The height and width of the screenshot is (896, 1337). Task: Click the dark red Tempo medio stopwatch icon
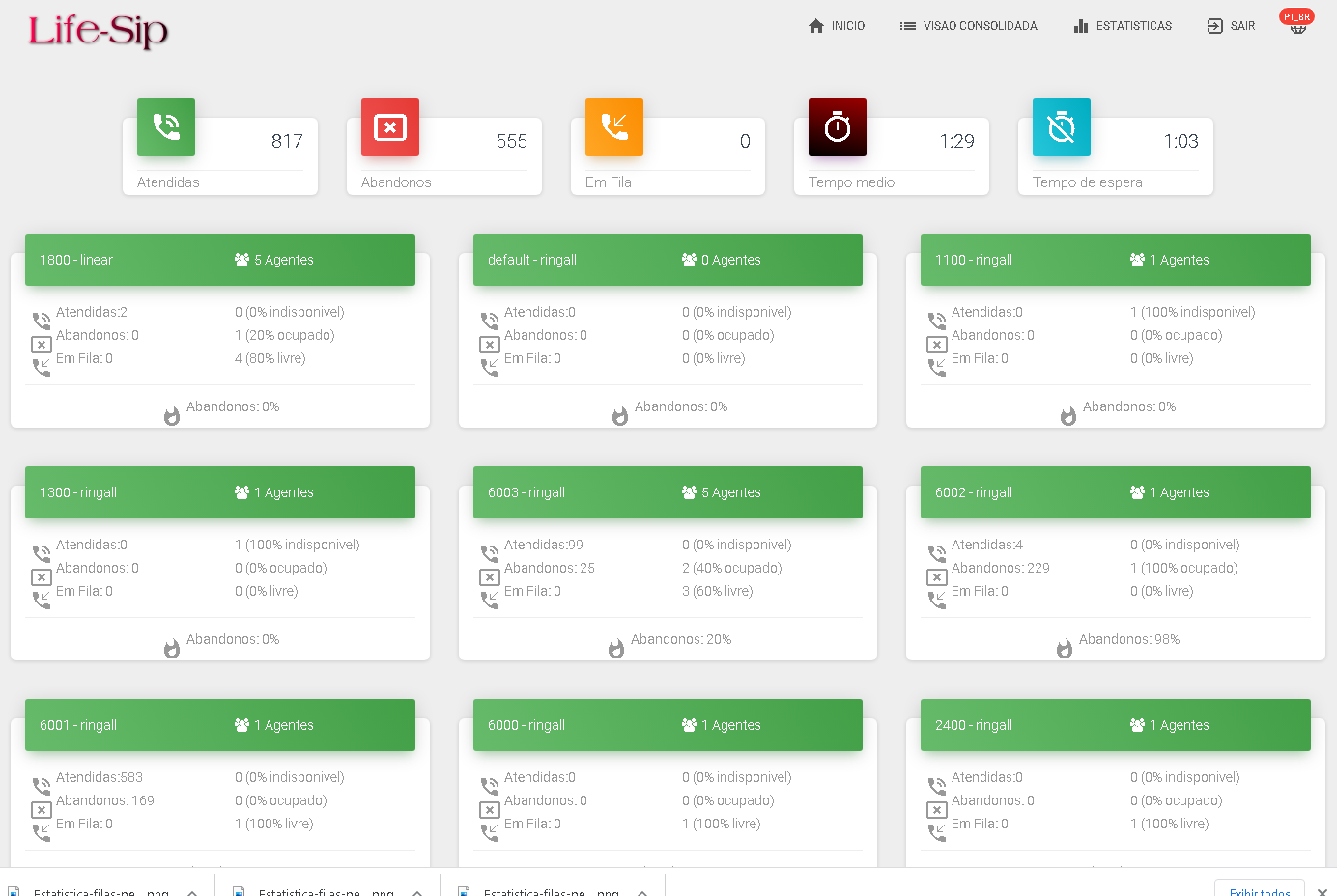point(838,127)
